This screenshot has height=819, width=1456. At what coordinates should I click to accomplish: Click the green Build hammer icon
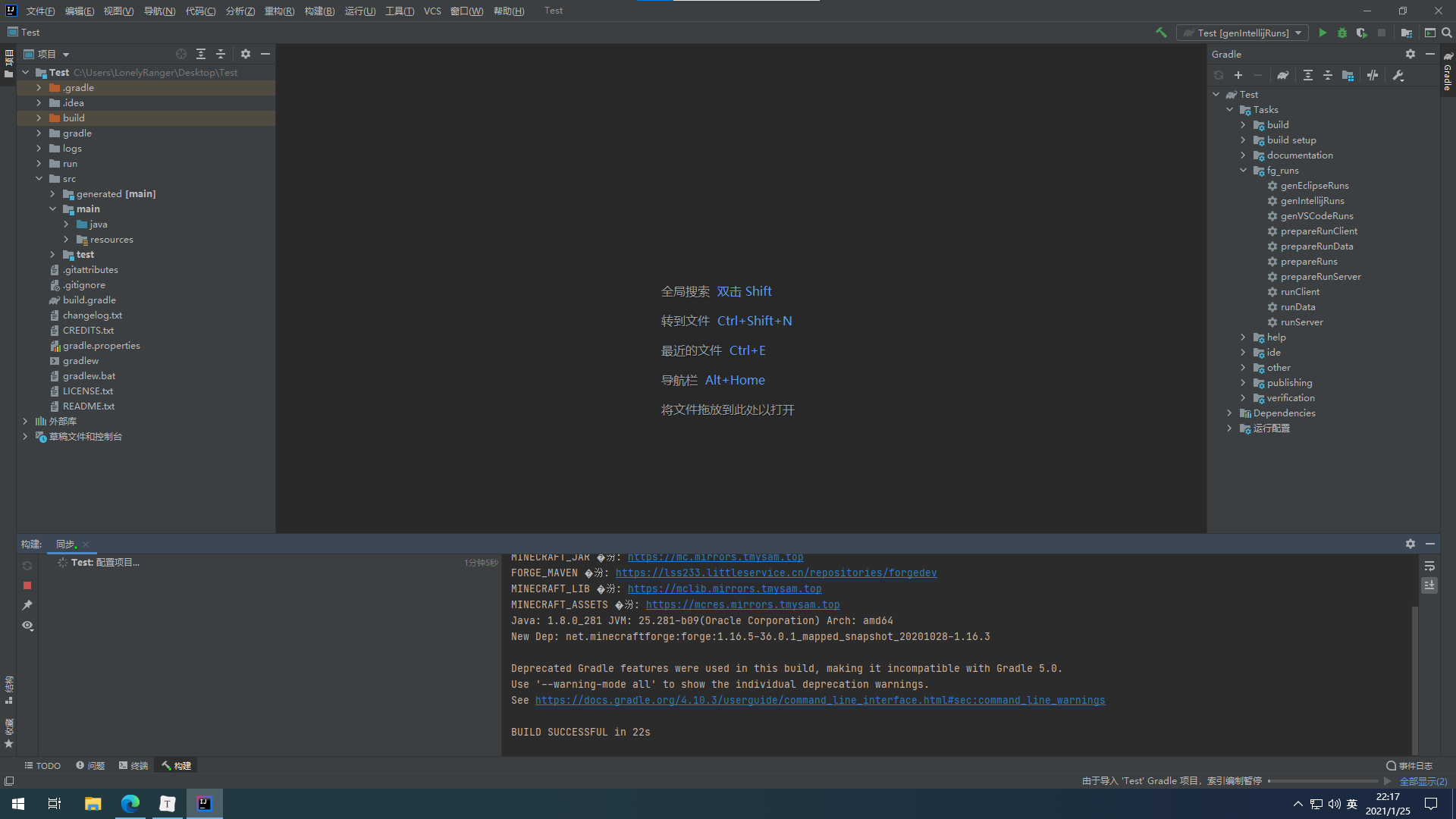(1161, 33)
